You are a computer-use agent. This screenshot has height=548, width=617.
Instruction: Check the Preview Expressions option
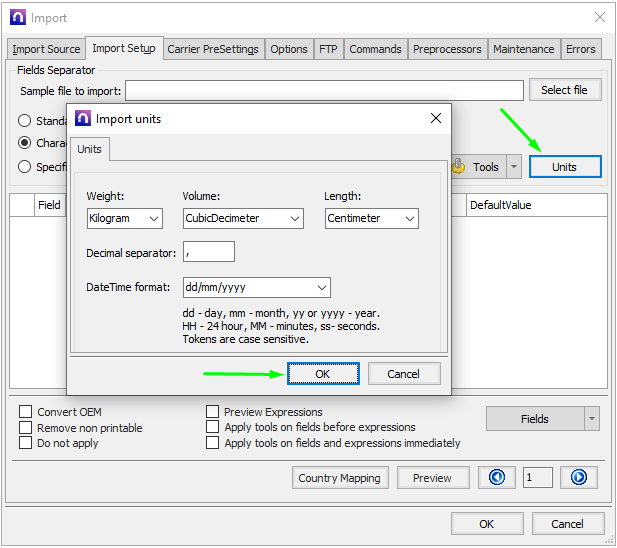[x=213, y=412]
